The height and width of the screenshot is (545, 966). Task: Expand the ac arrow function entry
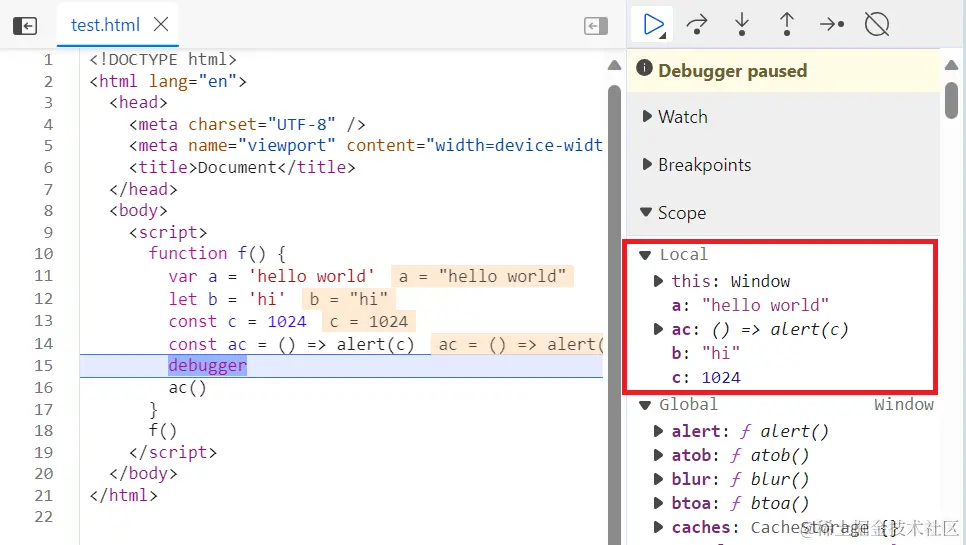tap(658, 329)
